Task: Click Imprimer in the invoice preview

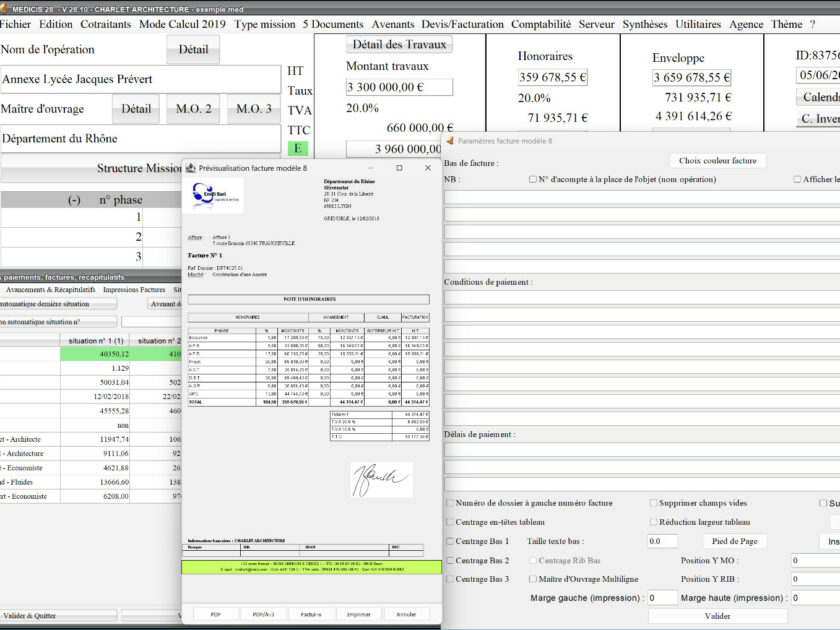Action: click(358, 614)
